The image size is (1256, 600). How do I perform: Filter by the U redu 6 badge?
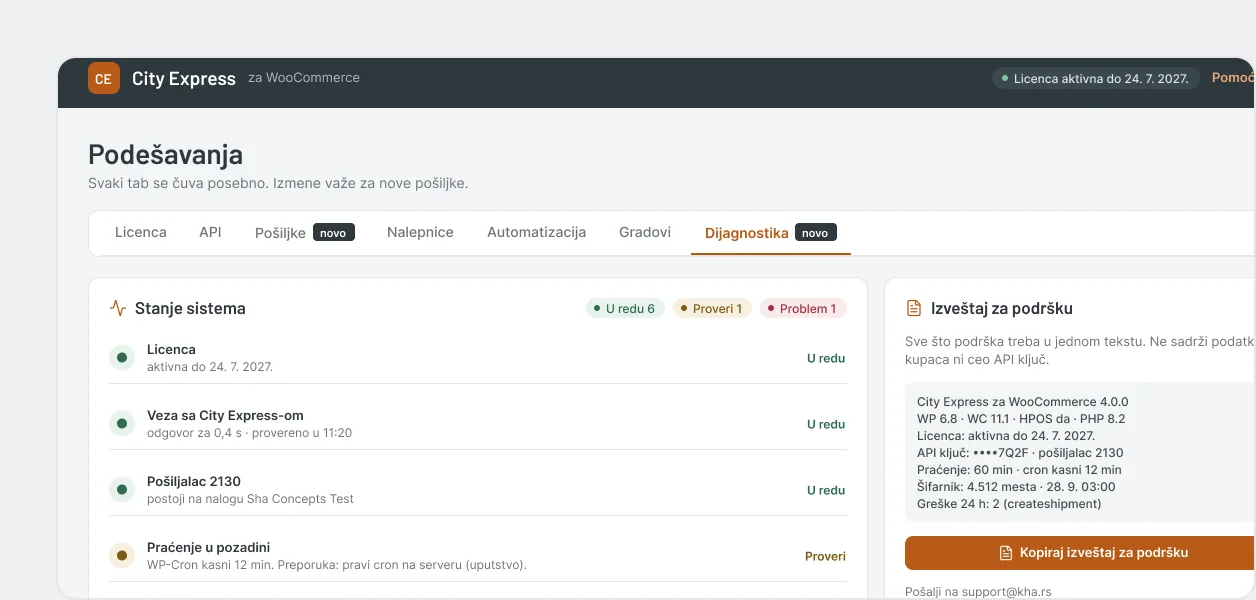[625, 308]
